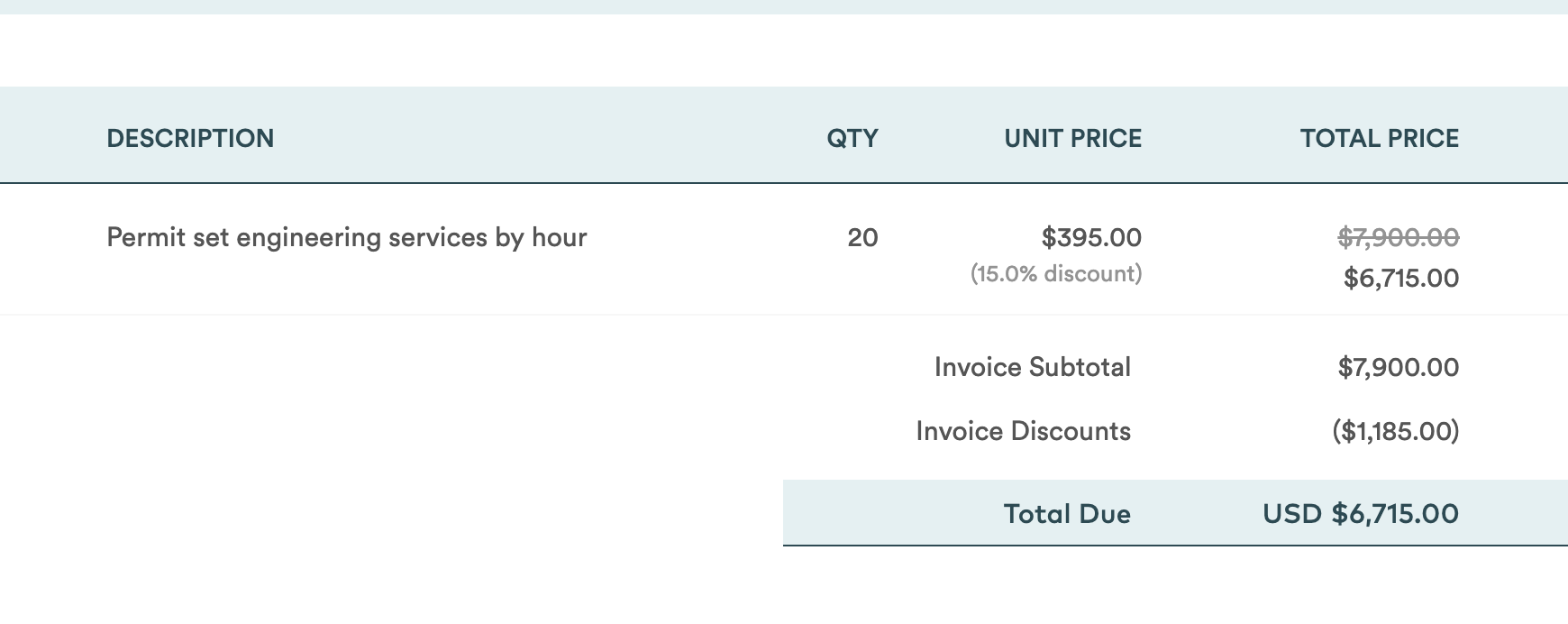
Task: Click the top light blue banner strip
Action: 784,7
